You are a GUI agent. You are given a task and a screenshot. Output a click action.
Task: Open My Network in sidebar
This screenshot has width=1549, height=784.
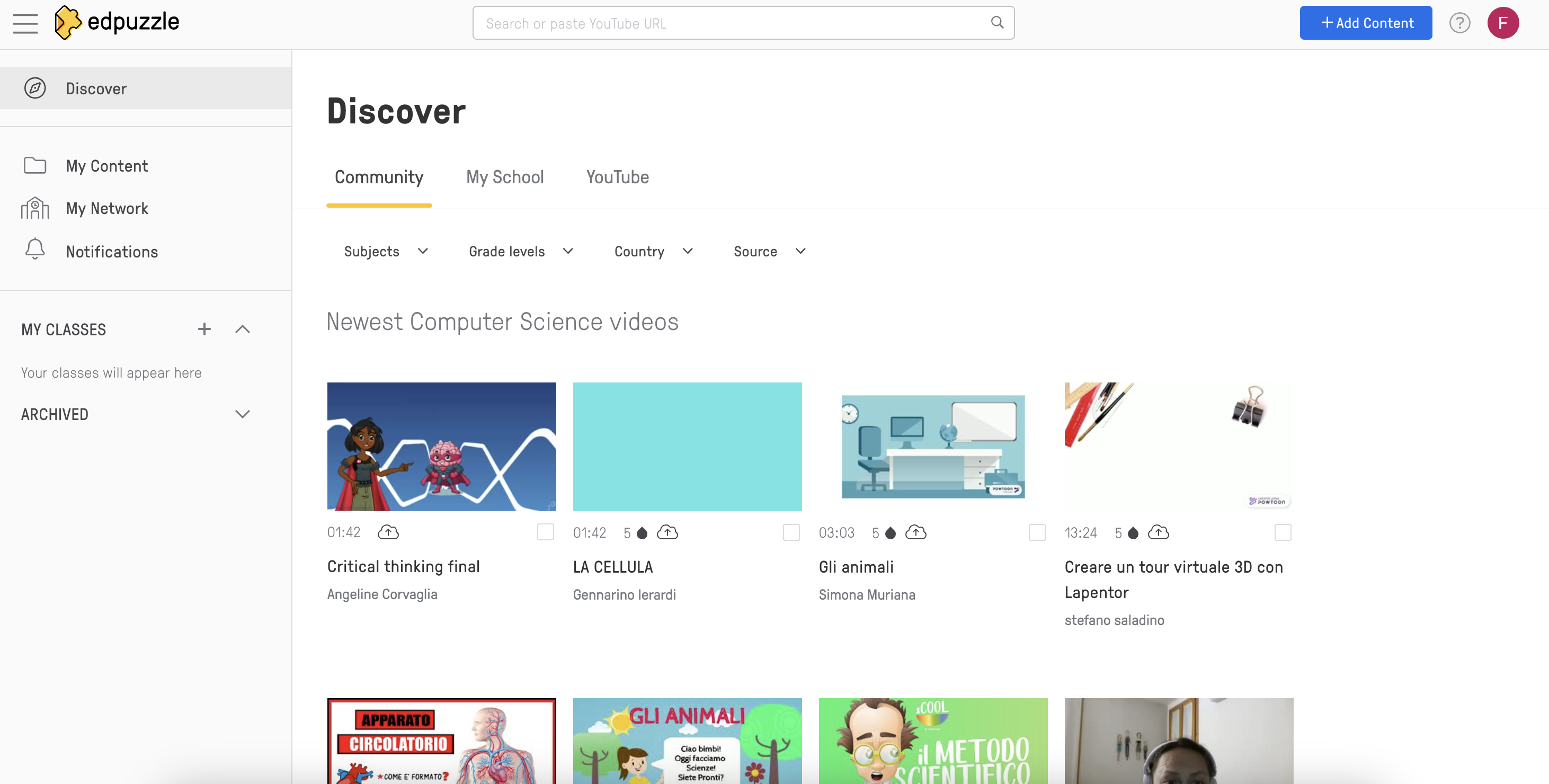107,208
